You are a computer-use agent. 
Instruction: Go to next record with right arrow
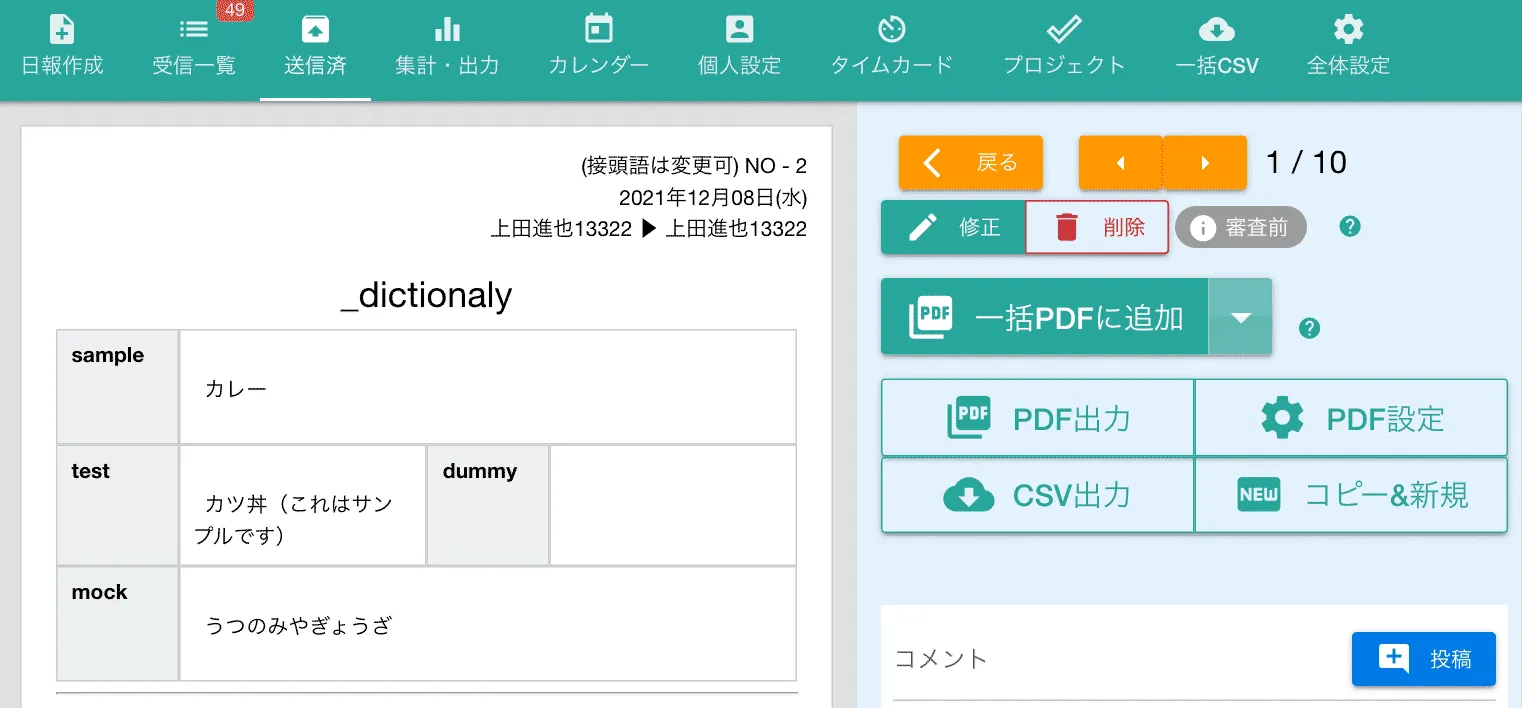[x=1205, y=162]
